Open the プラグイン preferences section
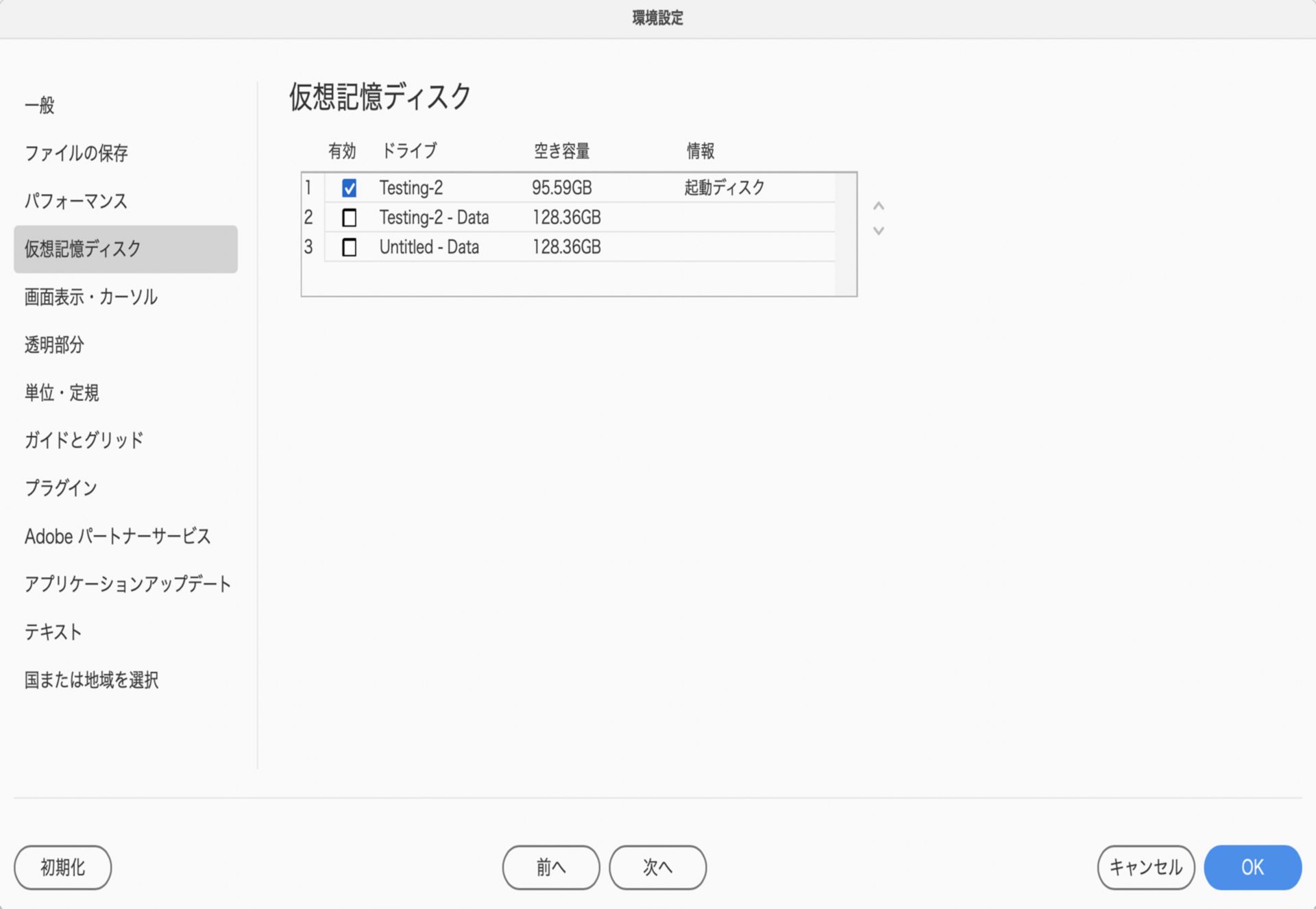Viewport: 1316px width, 909px height. click(61, 488)
